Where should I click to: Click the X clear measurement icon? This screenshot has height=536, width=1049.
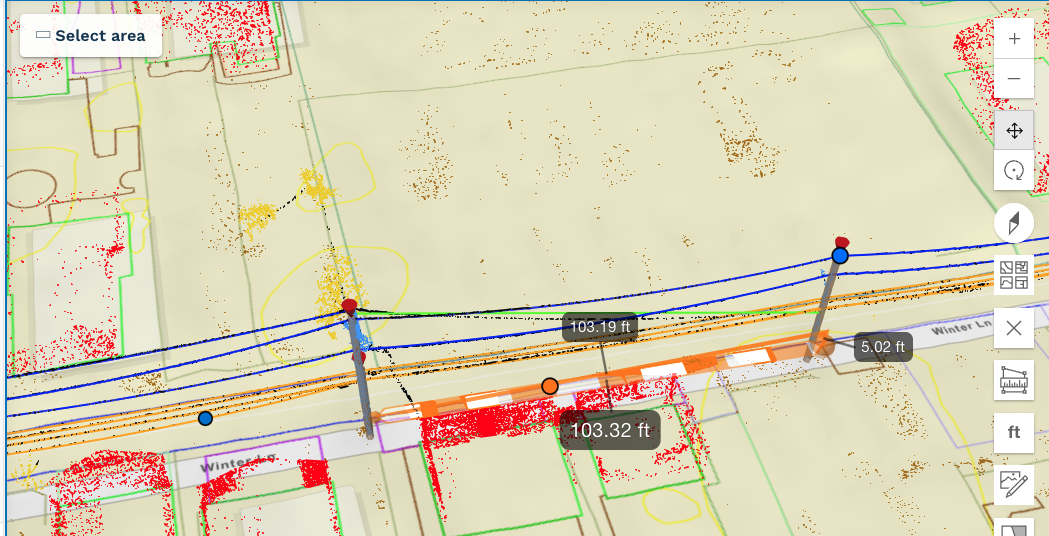(x=1014, y=328)
